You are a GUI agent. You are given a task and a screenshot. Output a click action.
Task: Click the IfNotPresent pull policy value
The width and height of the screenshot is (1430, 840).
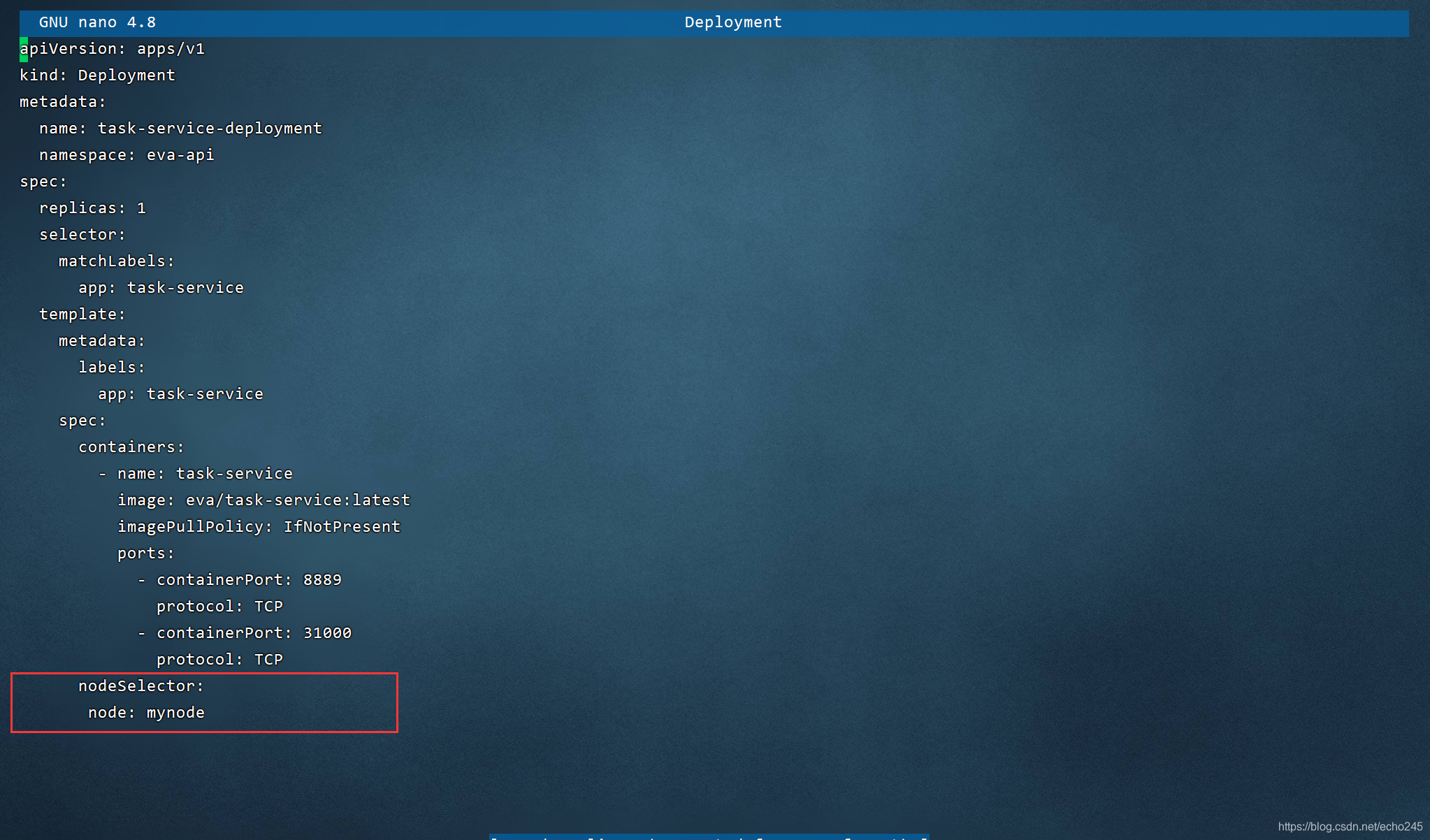pyautogui.click(x=342, y=527)
